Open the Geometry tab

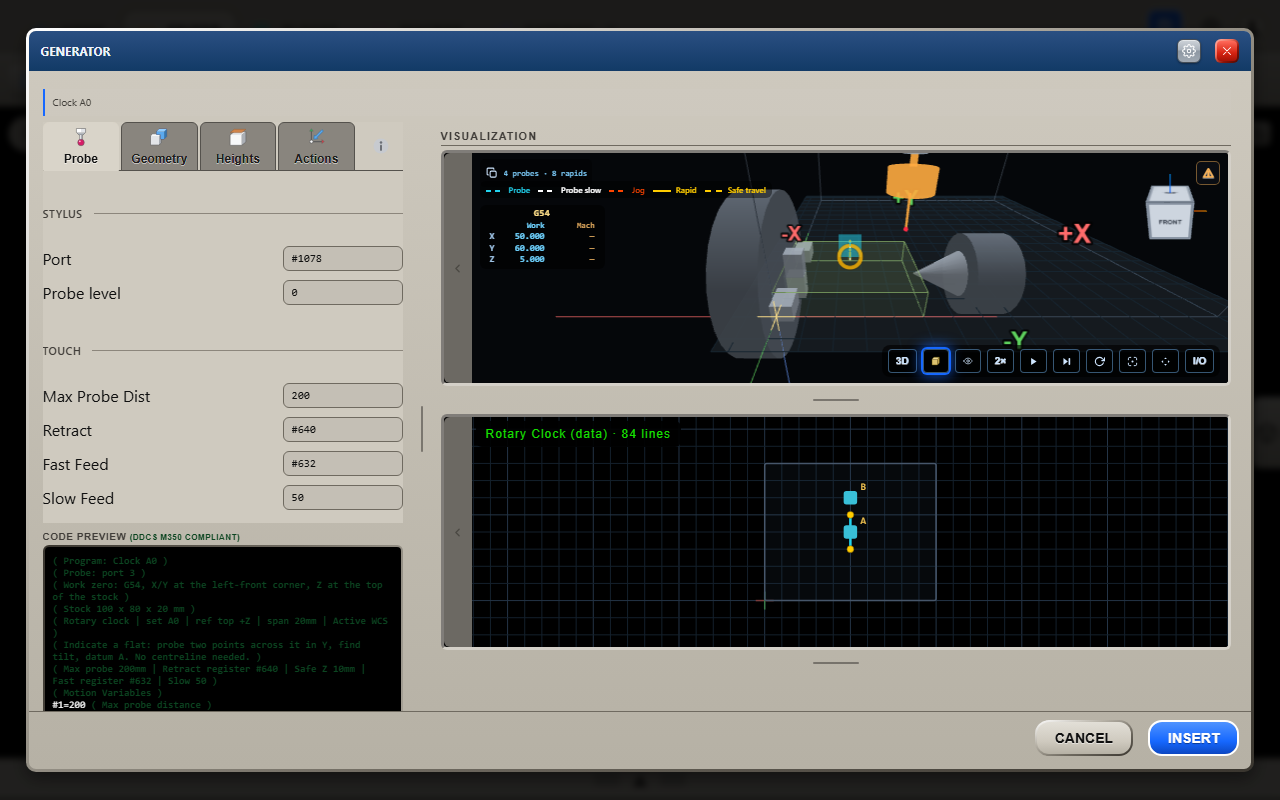coord(159,146)
